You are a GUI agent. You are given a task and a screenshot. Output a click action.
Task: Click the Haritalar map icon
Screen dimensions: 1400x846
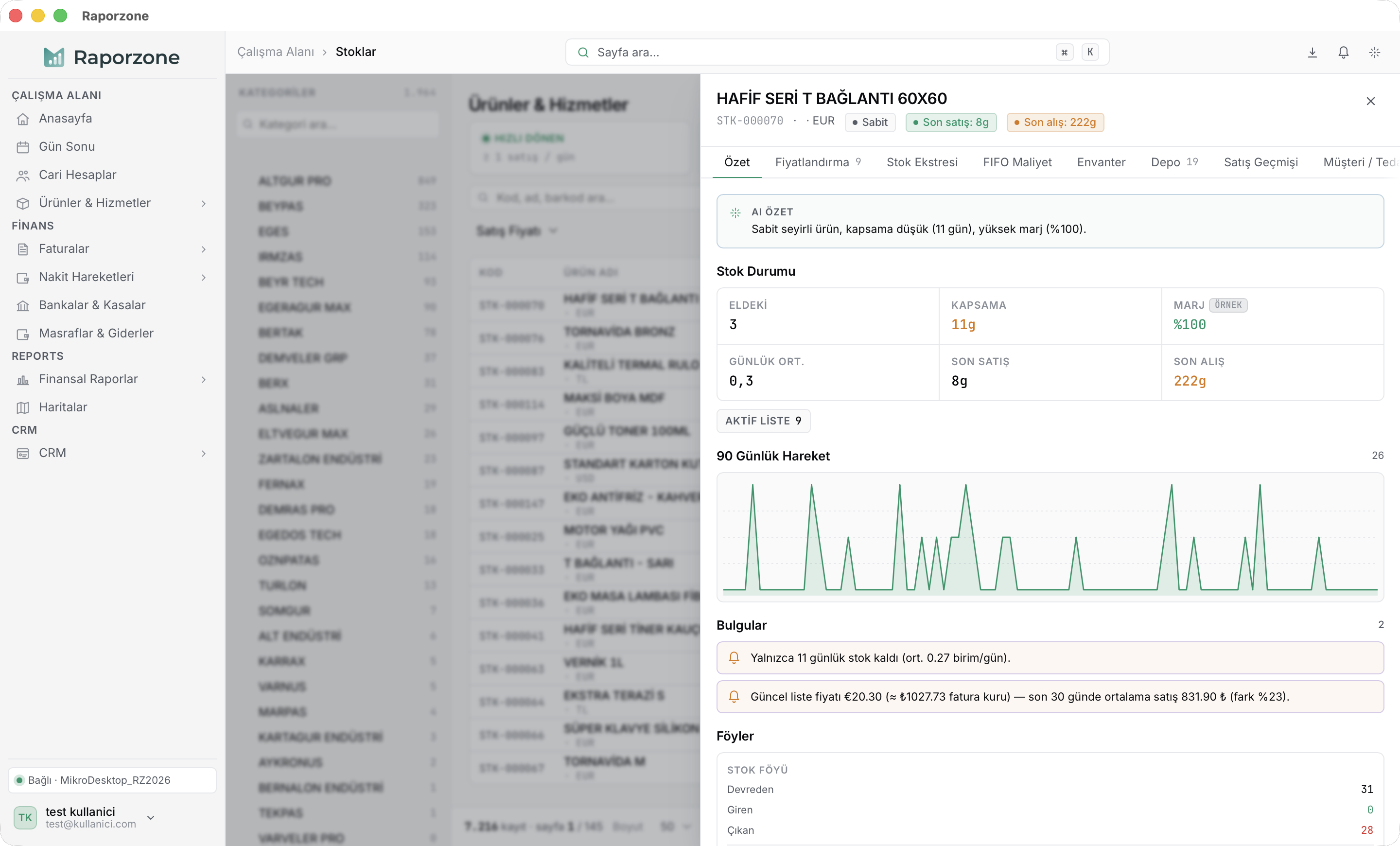coord(23,407)
